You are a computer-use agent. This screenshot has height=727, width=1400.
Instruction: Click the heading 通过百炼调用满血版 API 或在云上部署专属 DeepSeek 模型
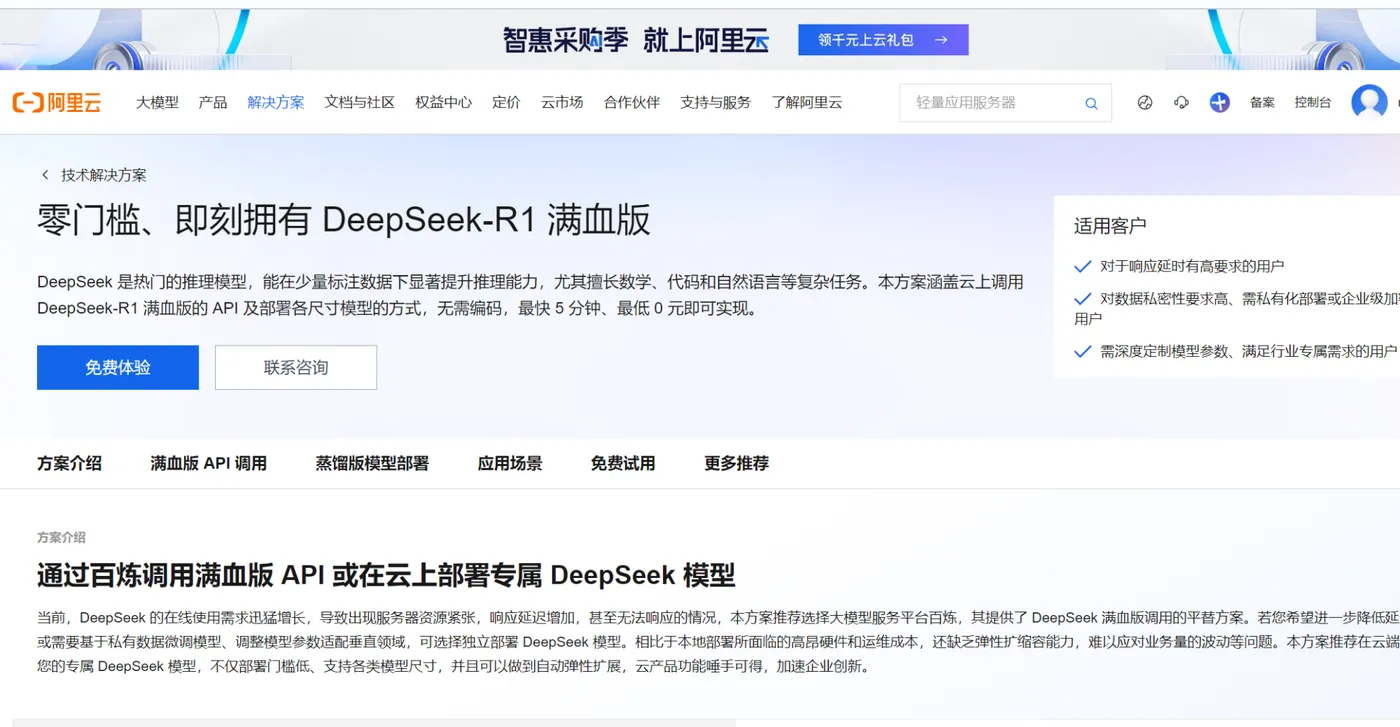[x=386, y=575]
